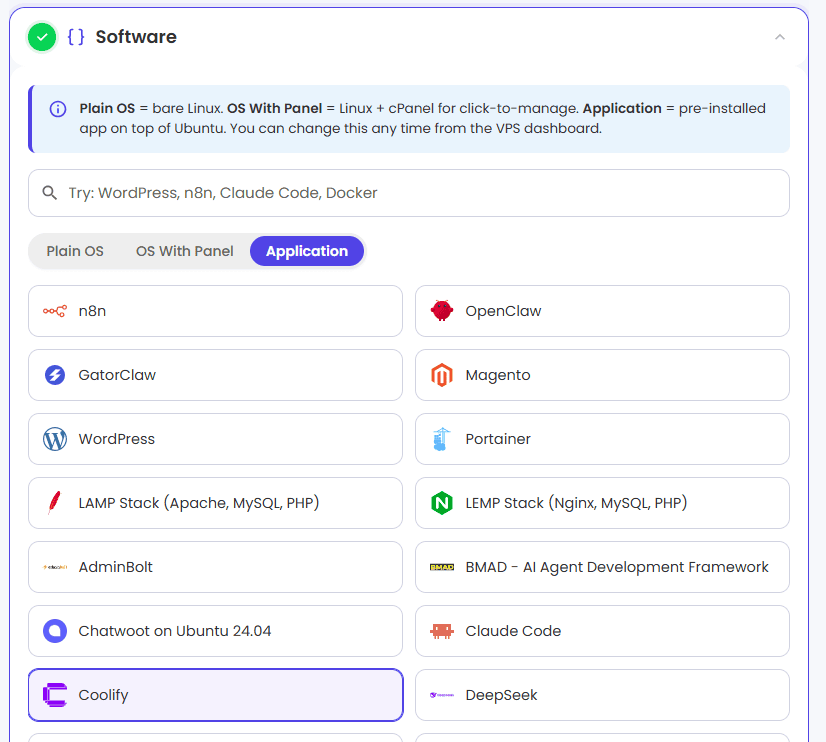This screenshot has width=826, height=742.
Task: Click the WordPress W logo icon
Action: [x=55, y=439]
